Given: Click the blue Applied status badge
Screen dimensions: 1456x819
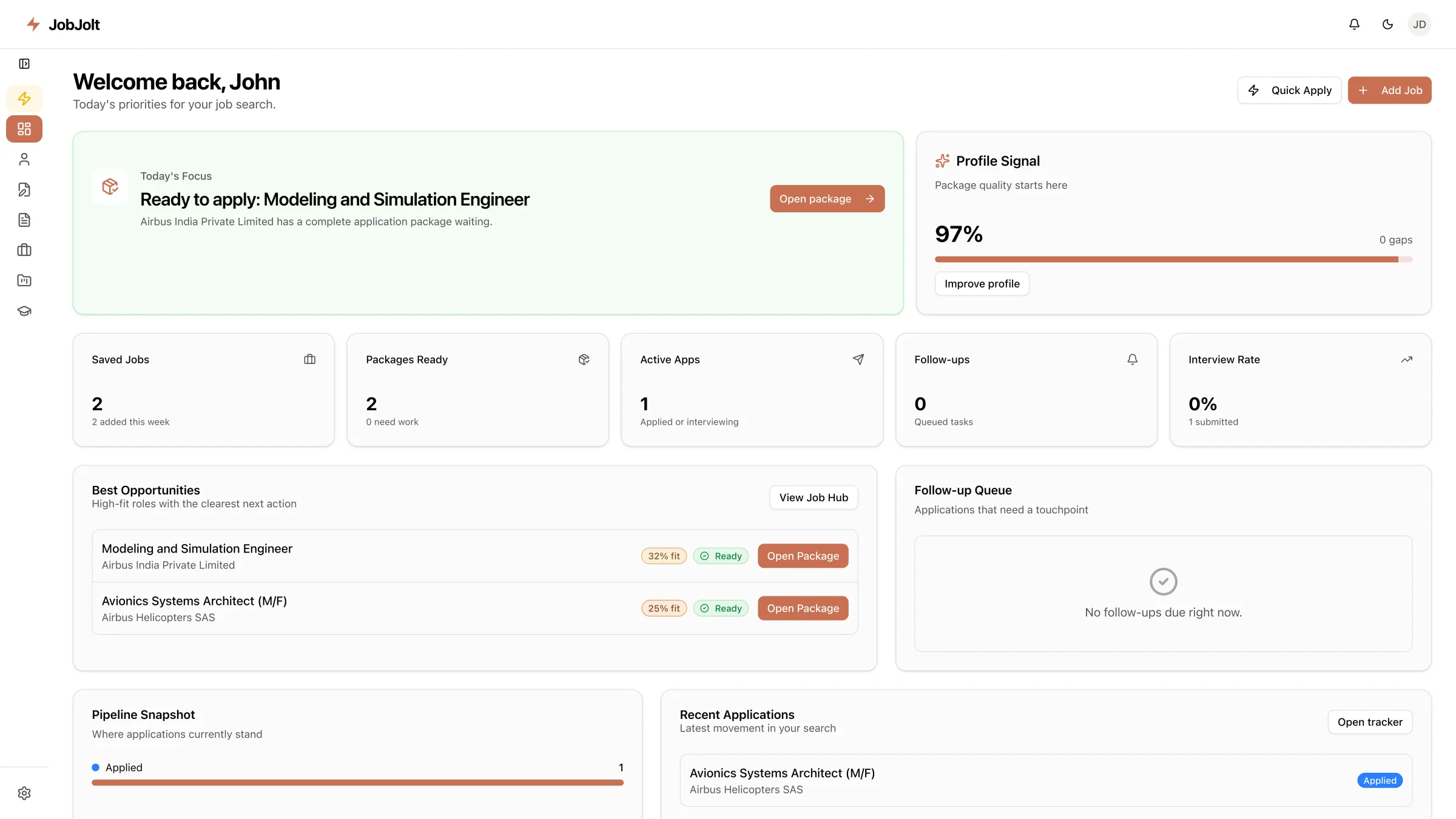Looking at the screenshot, I should click(x=1380, y=780).
